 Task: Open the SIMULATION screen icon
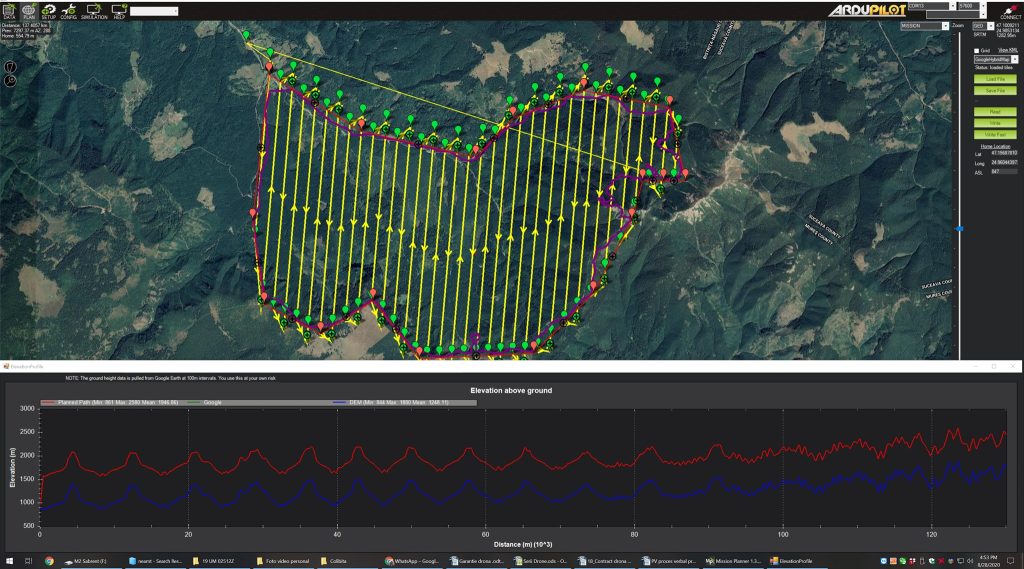[95, 10]
